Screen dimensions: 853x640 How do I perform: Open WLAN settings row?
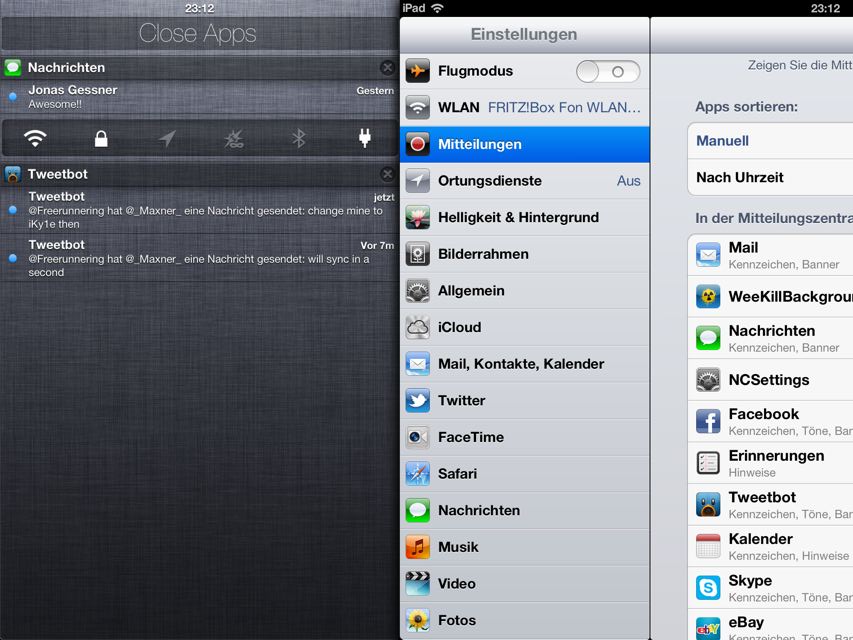524,108
